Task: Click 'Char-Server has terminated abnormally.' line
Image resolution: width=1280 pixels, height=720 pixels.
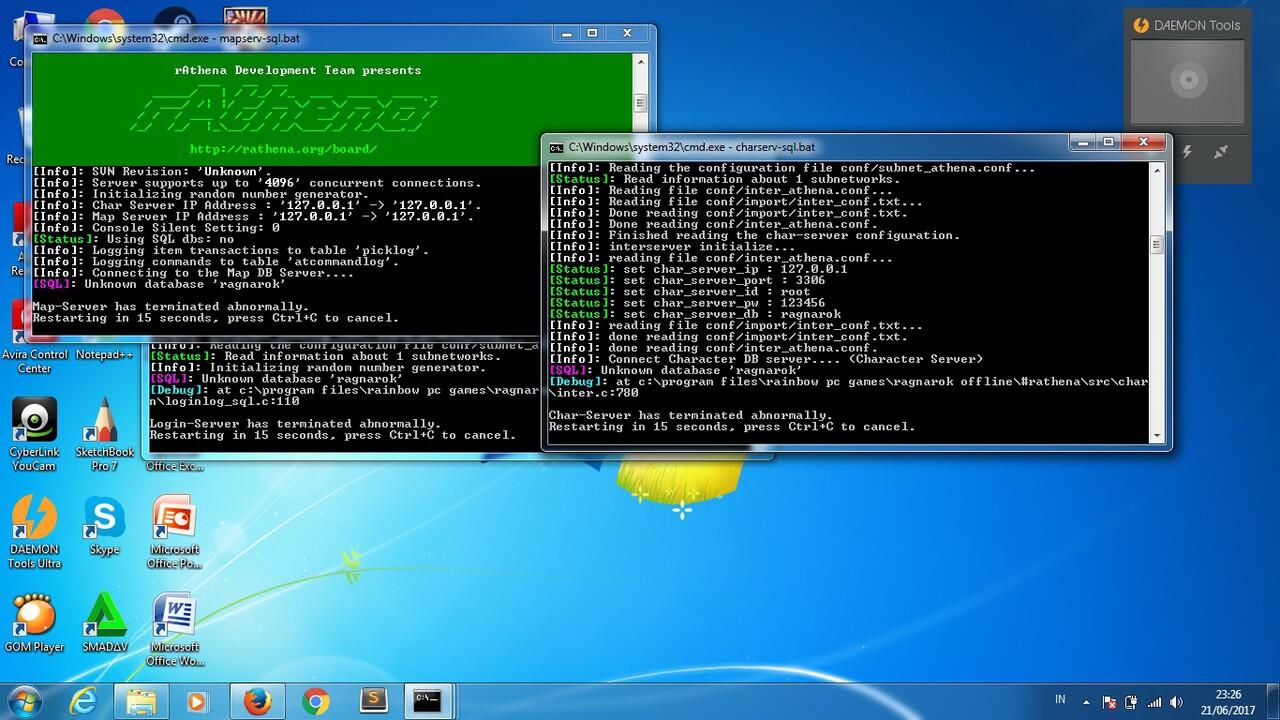Action: tap(690, 415)
